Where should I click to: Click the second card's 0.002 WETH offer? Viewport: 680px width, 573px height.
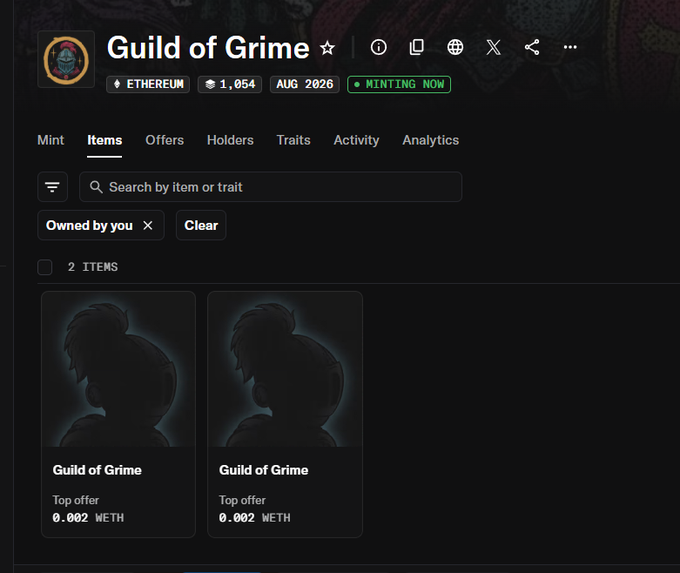pos(255,518)
